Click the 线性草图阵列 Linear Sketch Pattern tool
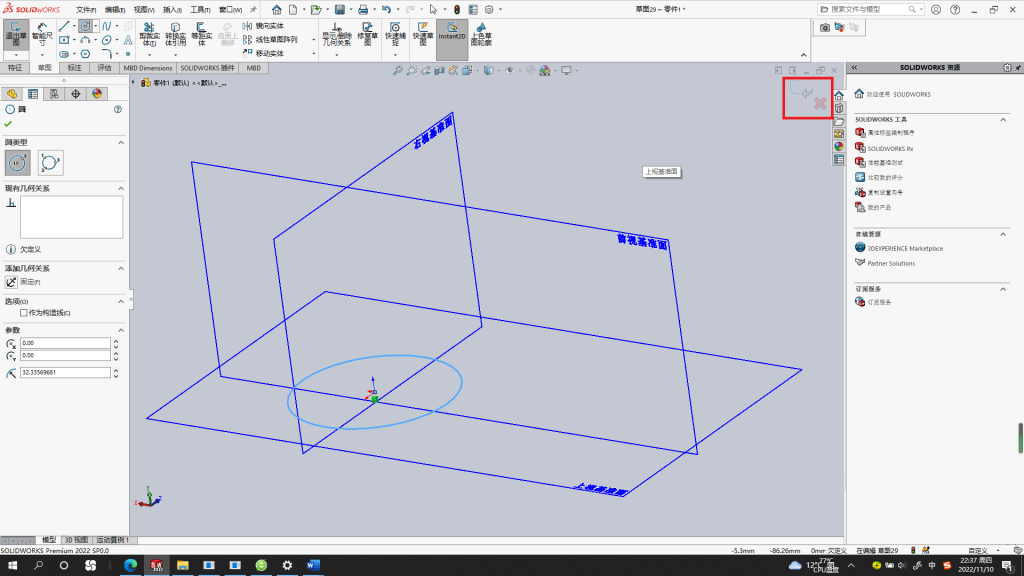 pos(270,40)
